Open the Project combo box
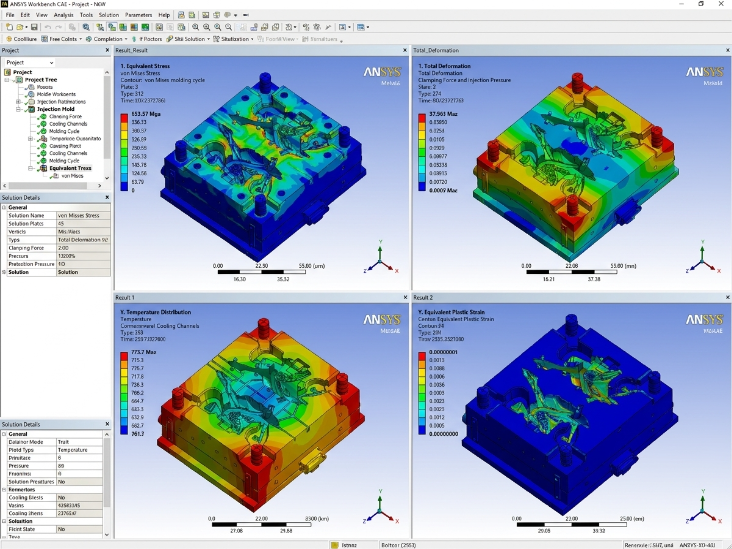This screenshot has height=549, width=732. 29,62
